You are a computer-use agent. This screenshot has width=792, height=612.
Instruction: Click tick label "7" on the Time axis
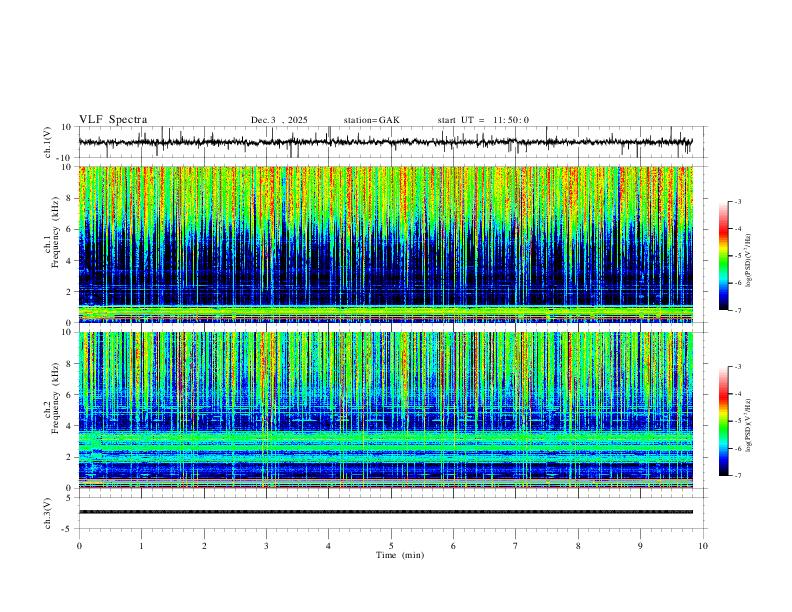(516, 546)
